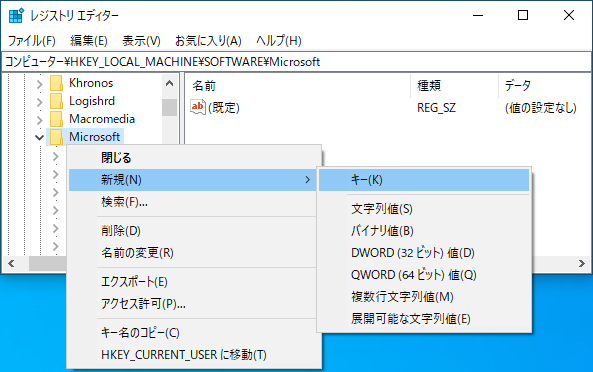Screen dimensions: 593x372
Task: Select キー(K) in the submenu
Action: [424, 180]
